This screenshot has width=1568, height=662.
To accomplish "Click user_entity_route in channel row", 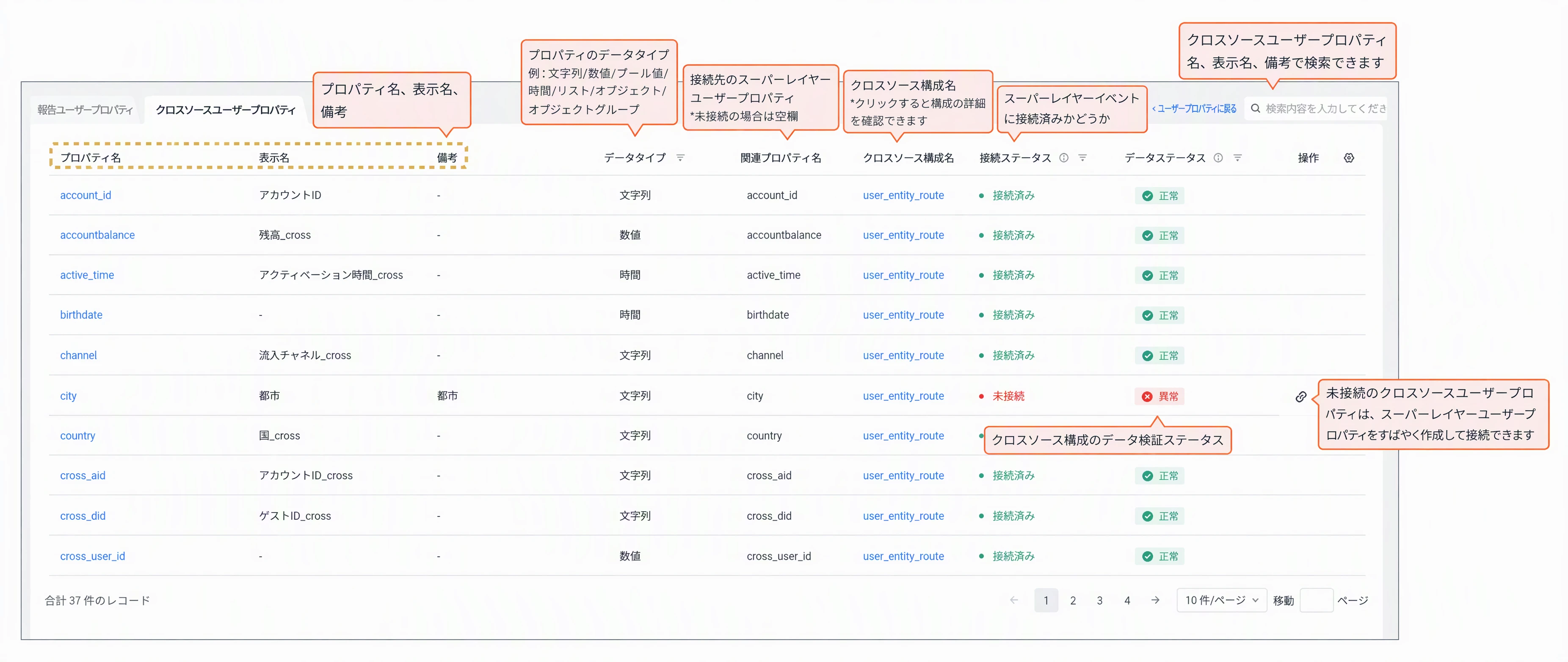I will tap(903, 356).
